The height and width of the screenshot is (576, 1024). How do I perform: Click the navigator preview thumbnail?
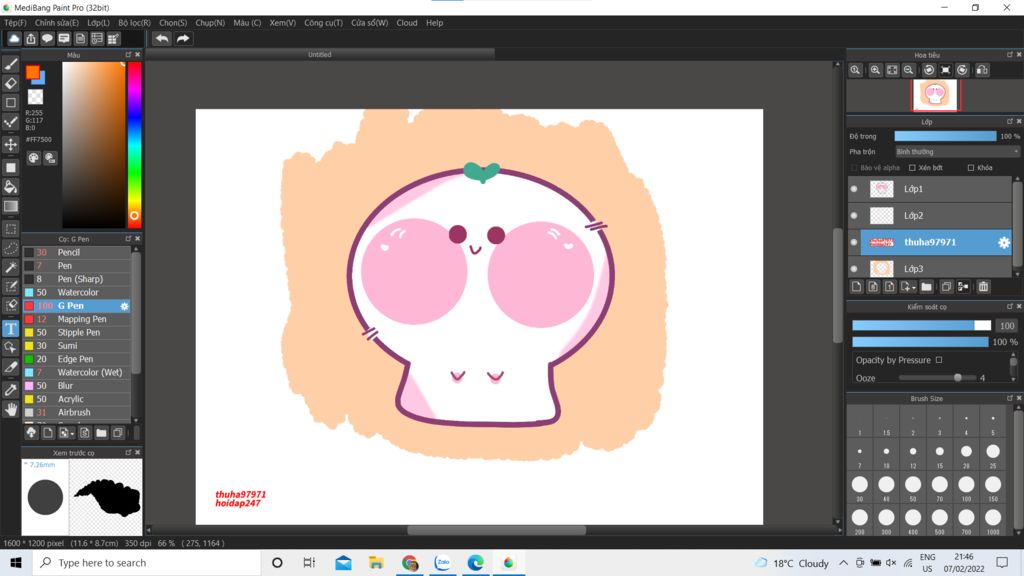(935, 95)
